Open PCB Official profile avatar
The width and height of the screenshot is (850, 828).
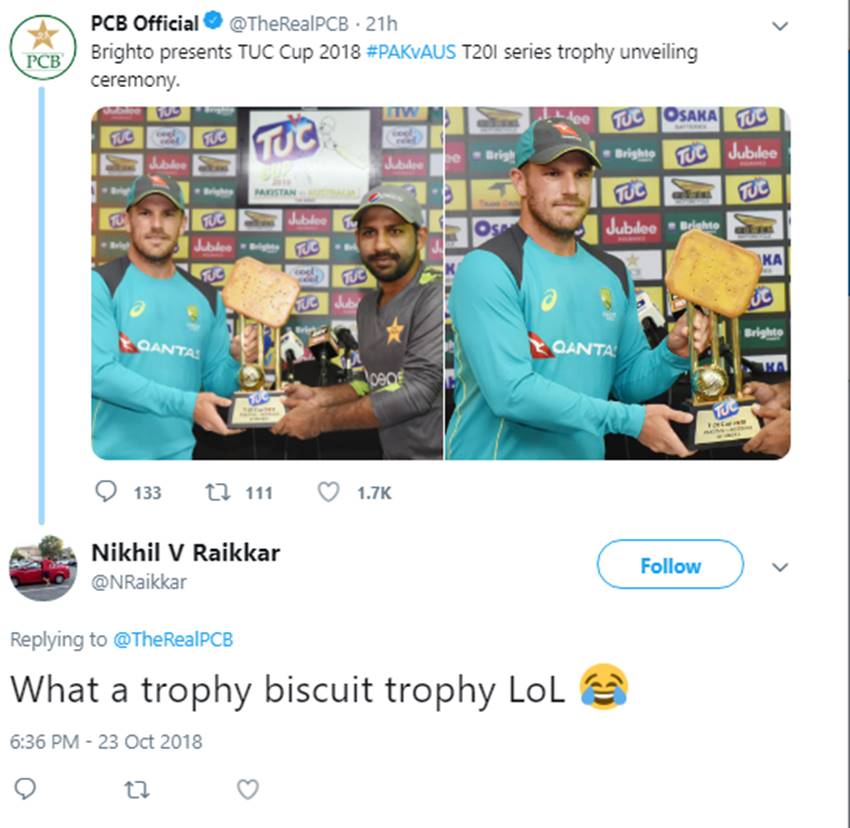click(x=43, y=48)
